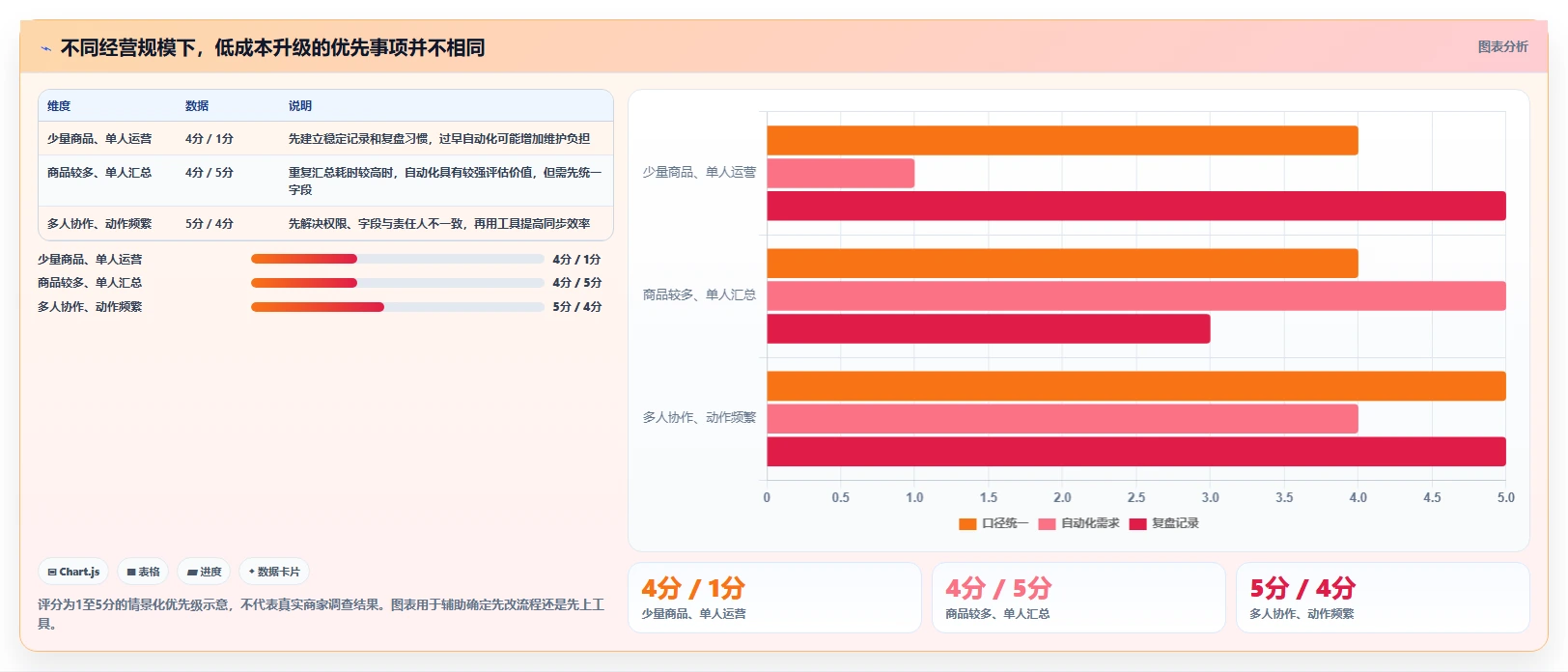Click the progress bar for 多人协作、动作频繁
Image resolution: width=1568 pixels, height=672 pixels.
398,307
